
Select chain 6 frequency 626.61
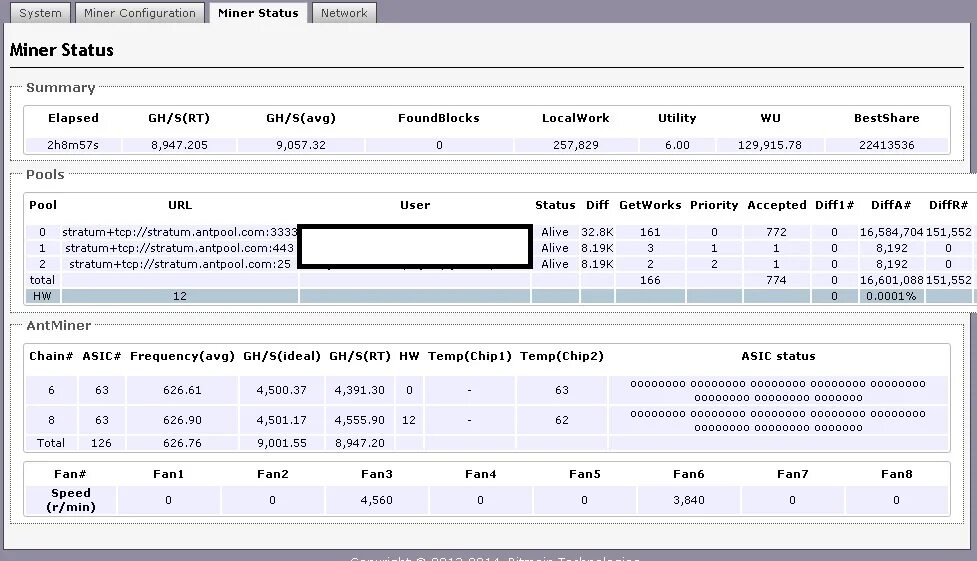tap(182, 390)
